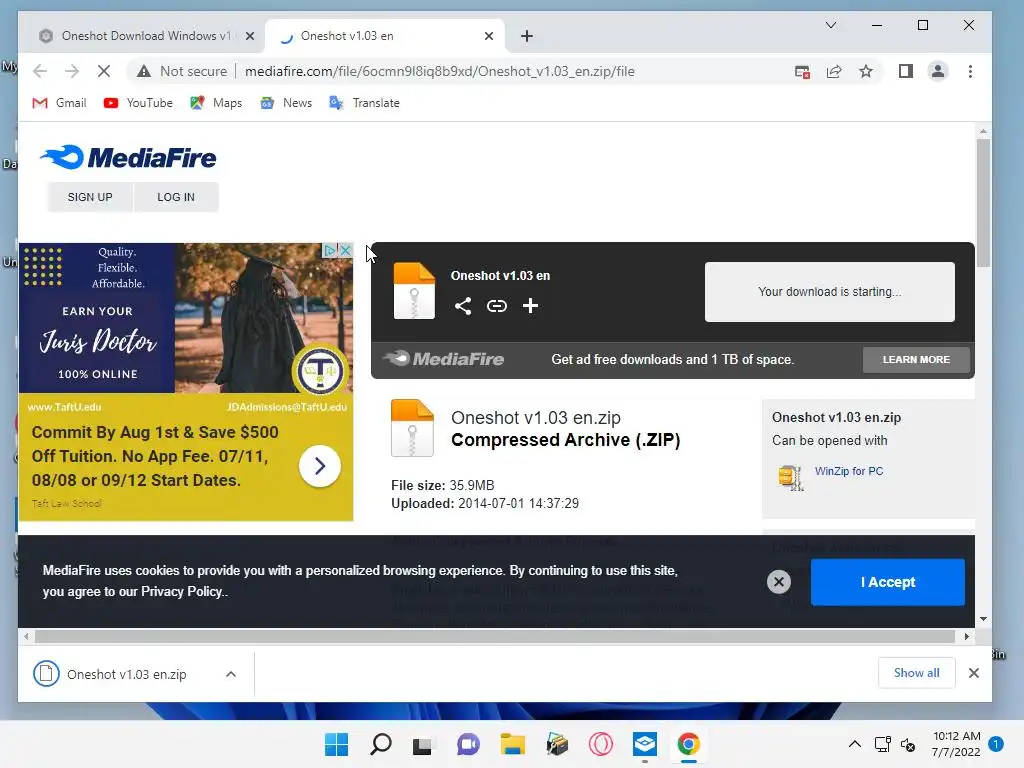1024x768 pixels.
Task: Open the Translate bookmark
Action: 364,103
